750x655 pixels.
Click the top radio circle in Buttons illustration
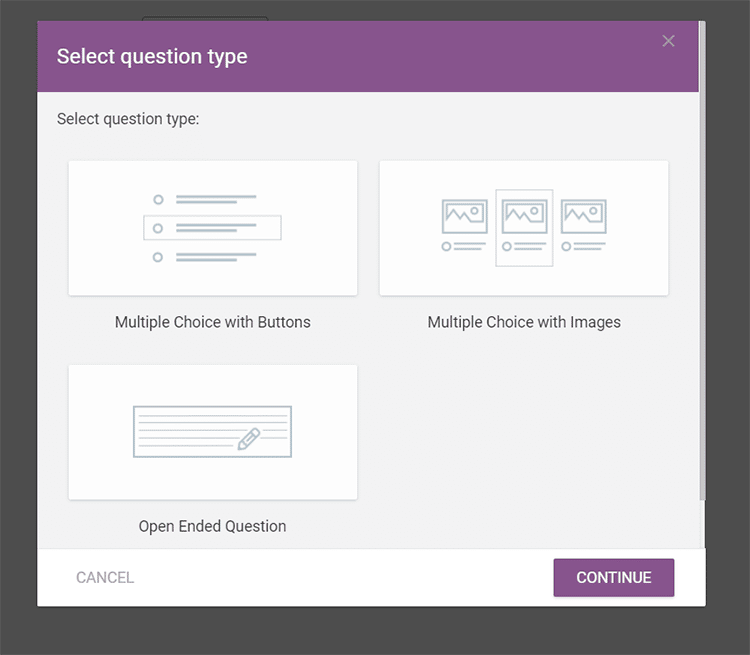coord(158,200)
